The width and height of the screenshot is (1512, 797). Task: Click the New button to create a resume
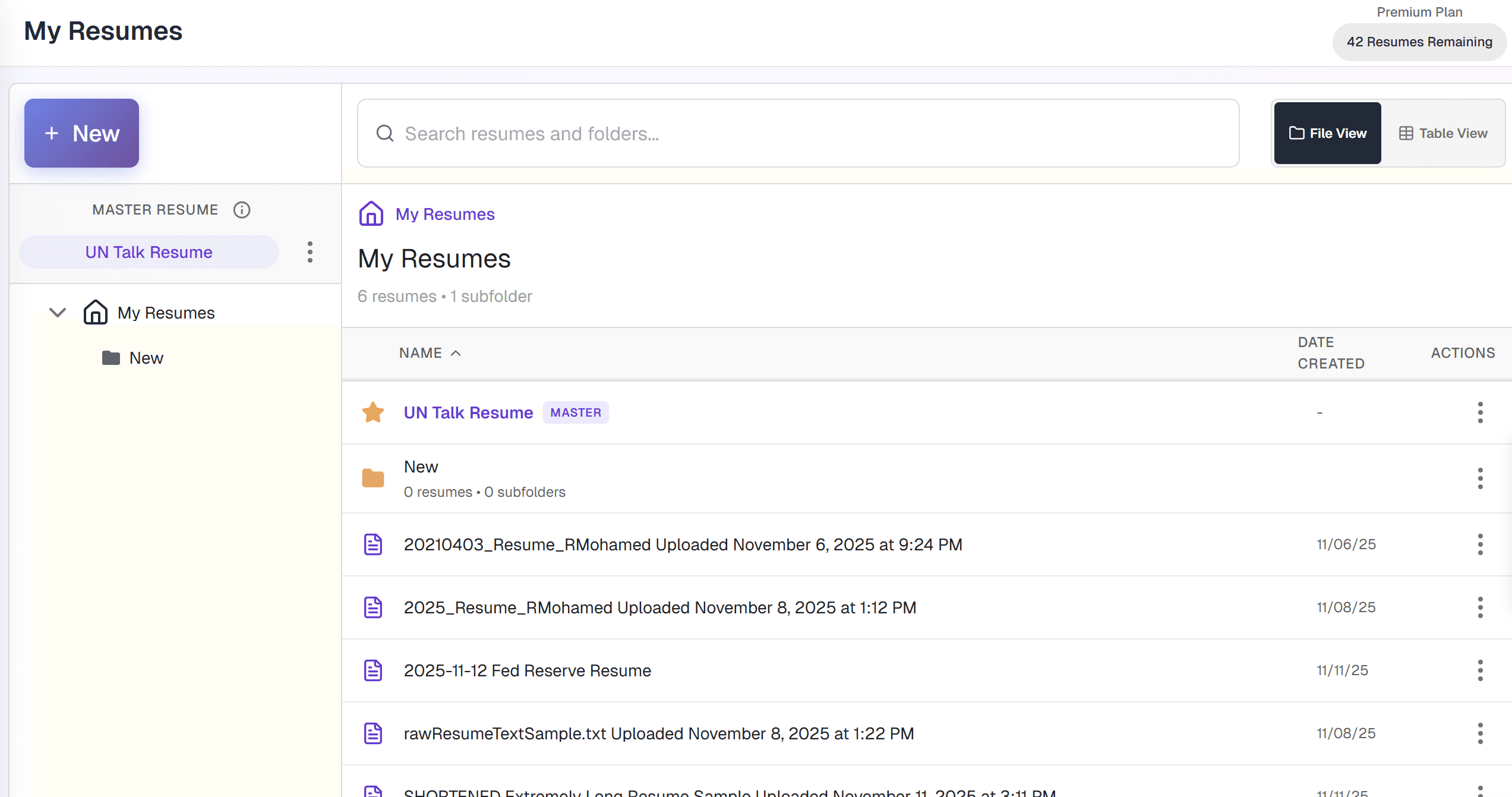coord(81,133)
